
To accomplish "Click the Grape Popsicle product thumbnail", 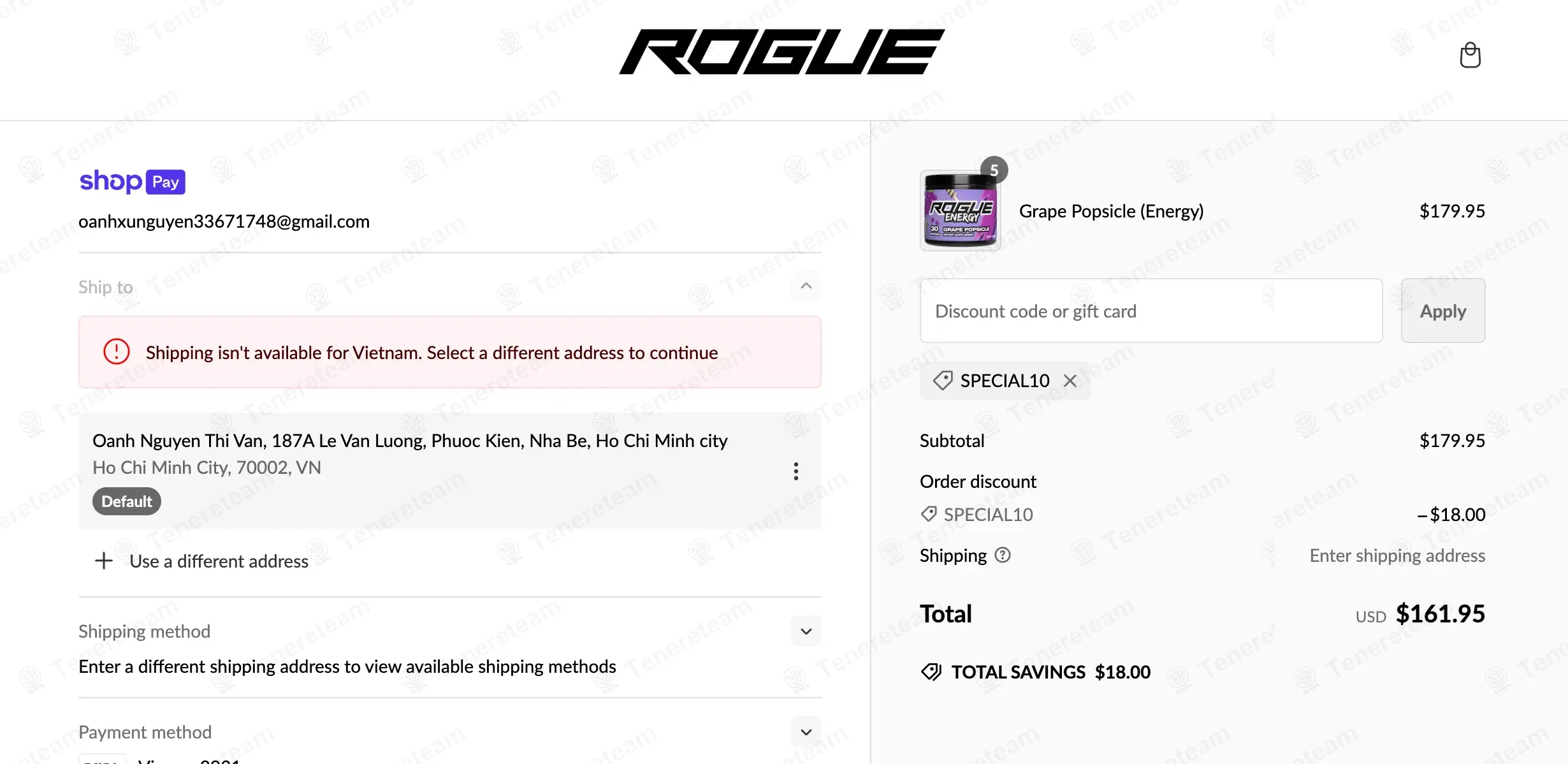I will [960, 211].
